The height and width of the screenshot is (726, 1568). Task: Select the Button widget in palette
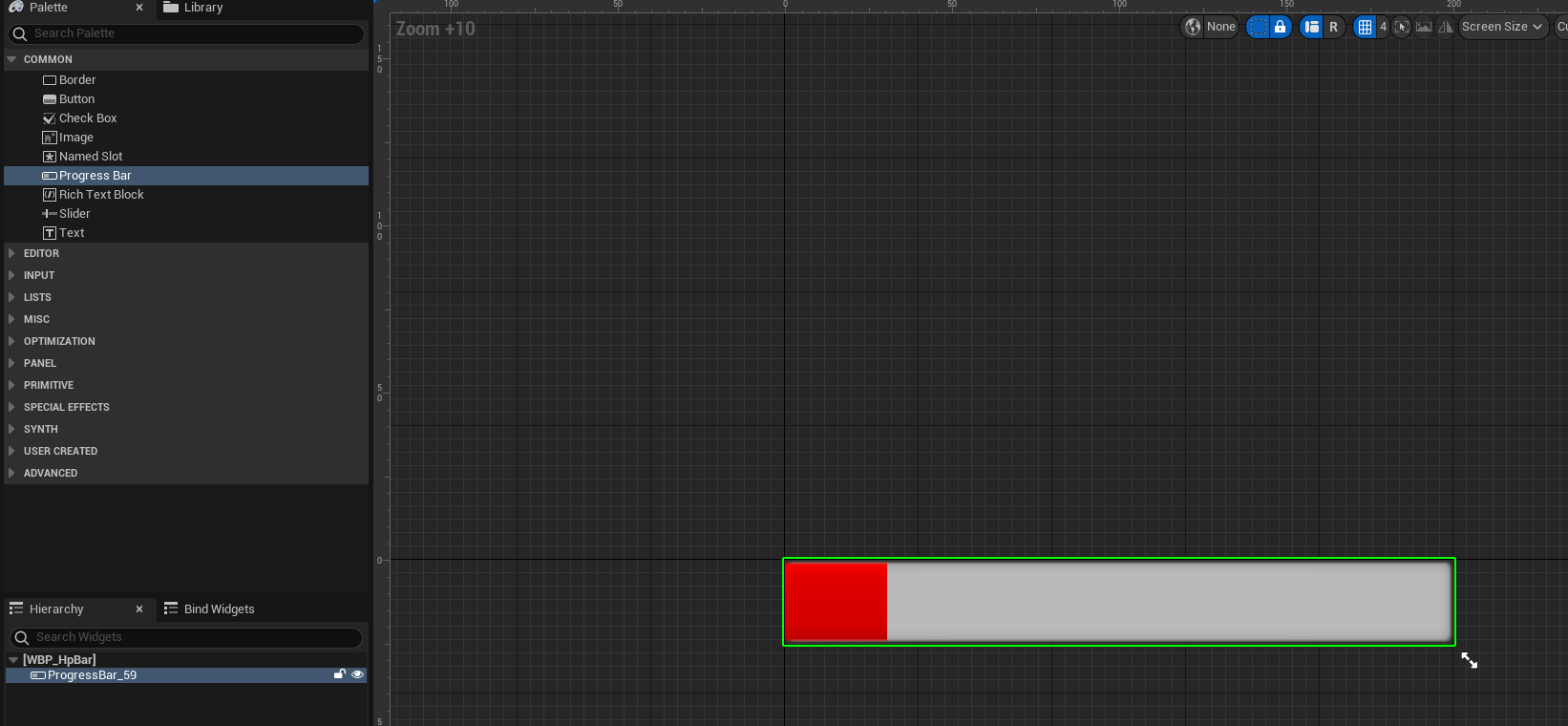coord(186,99)
